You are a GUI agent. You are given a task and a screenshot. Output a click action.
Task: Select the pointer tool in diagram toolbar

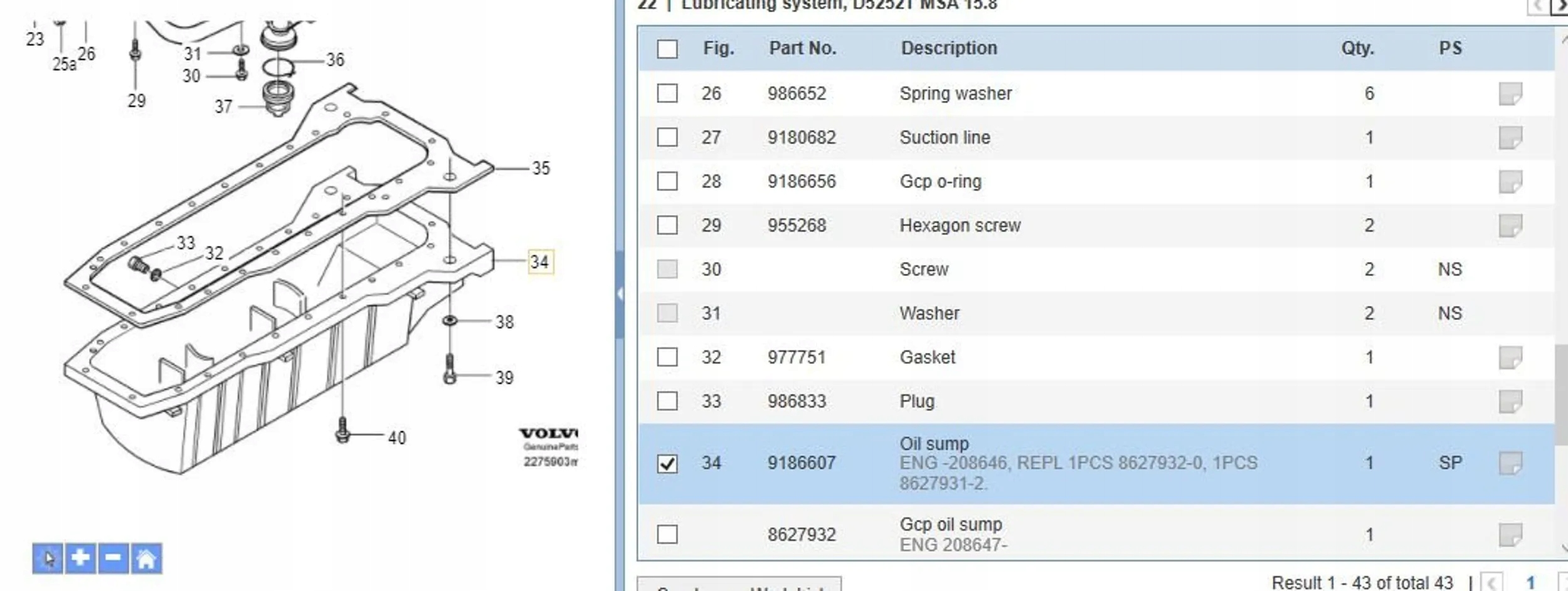[x=48, y=558]
